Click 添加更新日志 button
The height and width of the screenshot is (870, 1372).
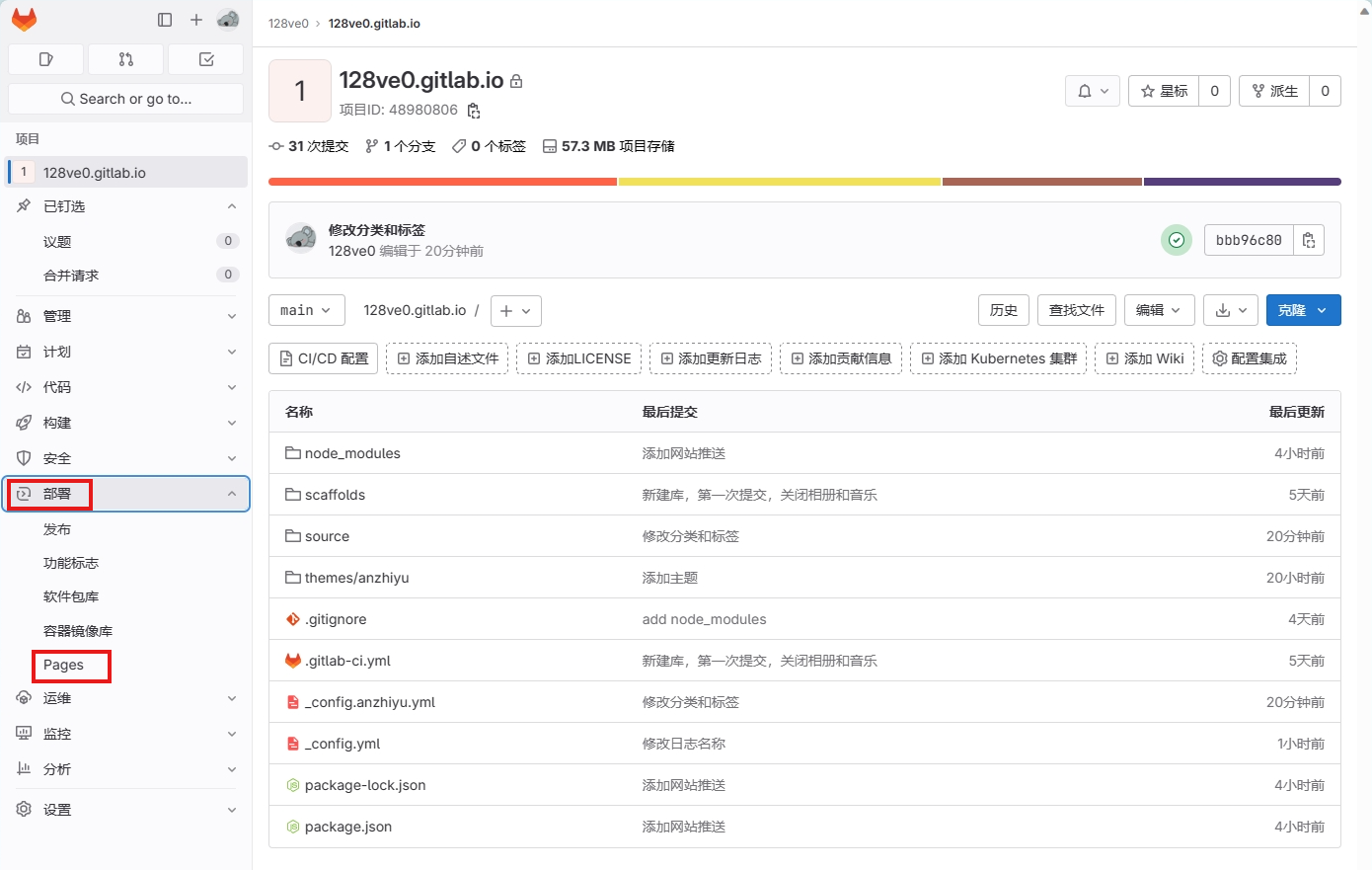pos(711,358)
